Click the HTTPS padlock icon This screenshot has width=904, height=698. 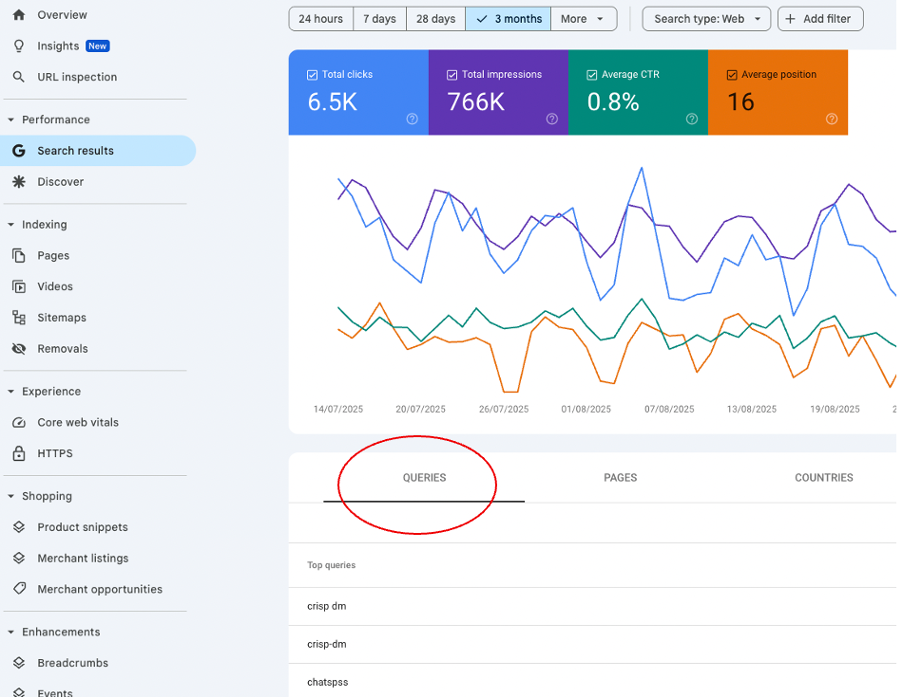pos(18,454)
